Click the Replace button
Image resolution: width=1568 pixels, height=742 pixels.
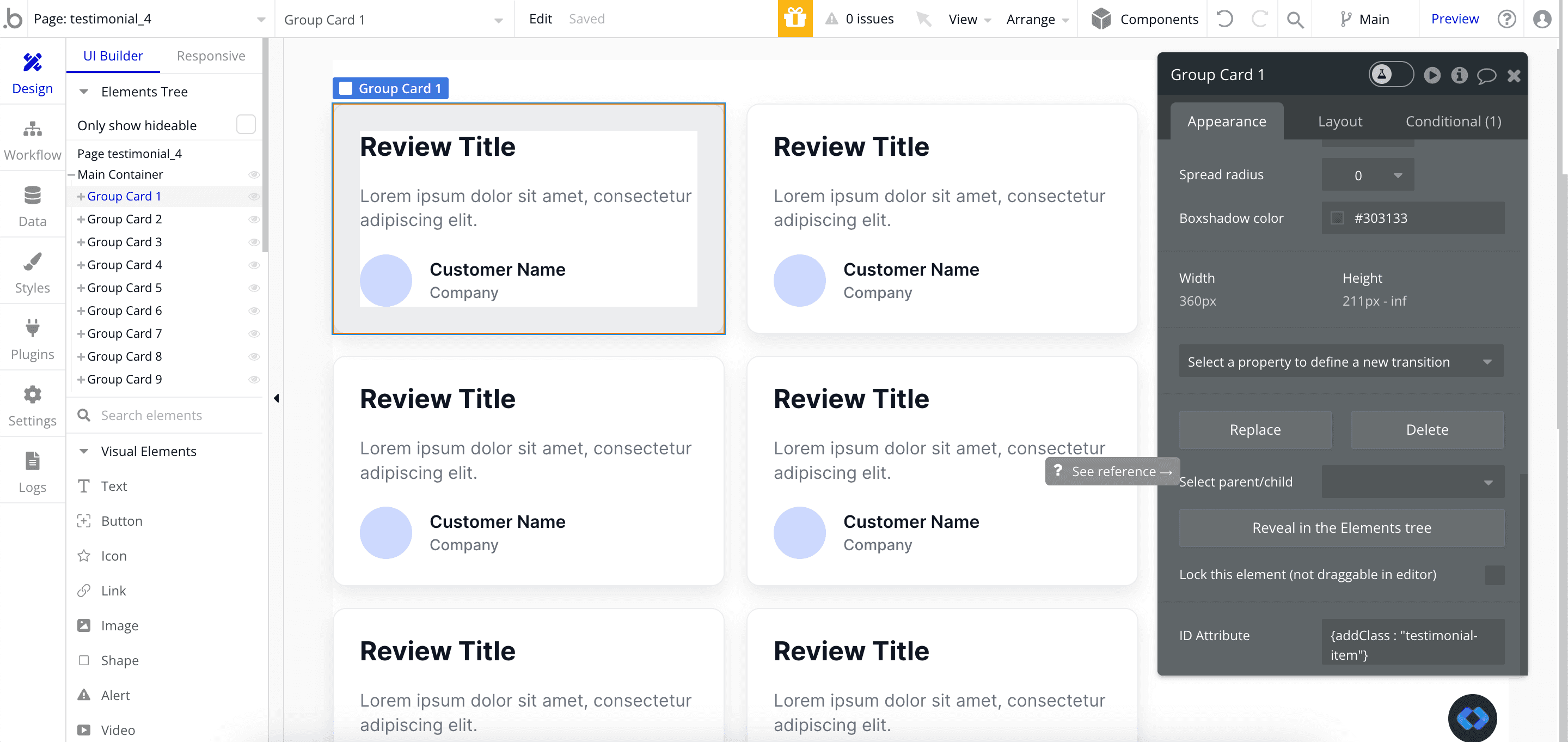(1254, 429)
